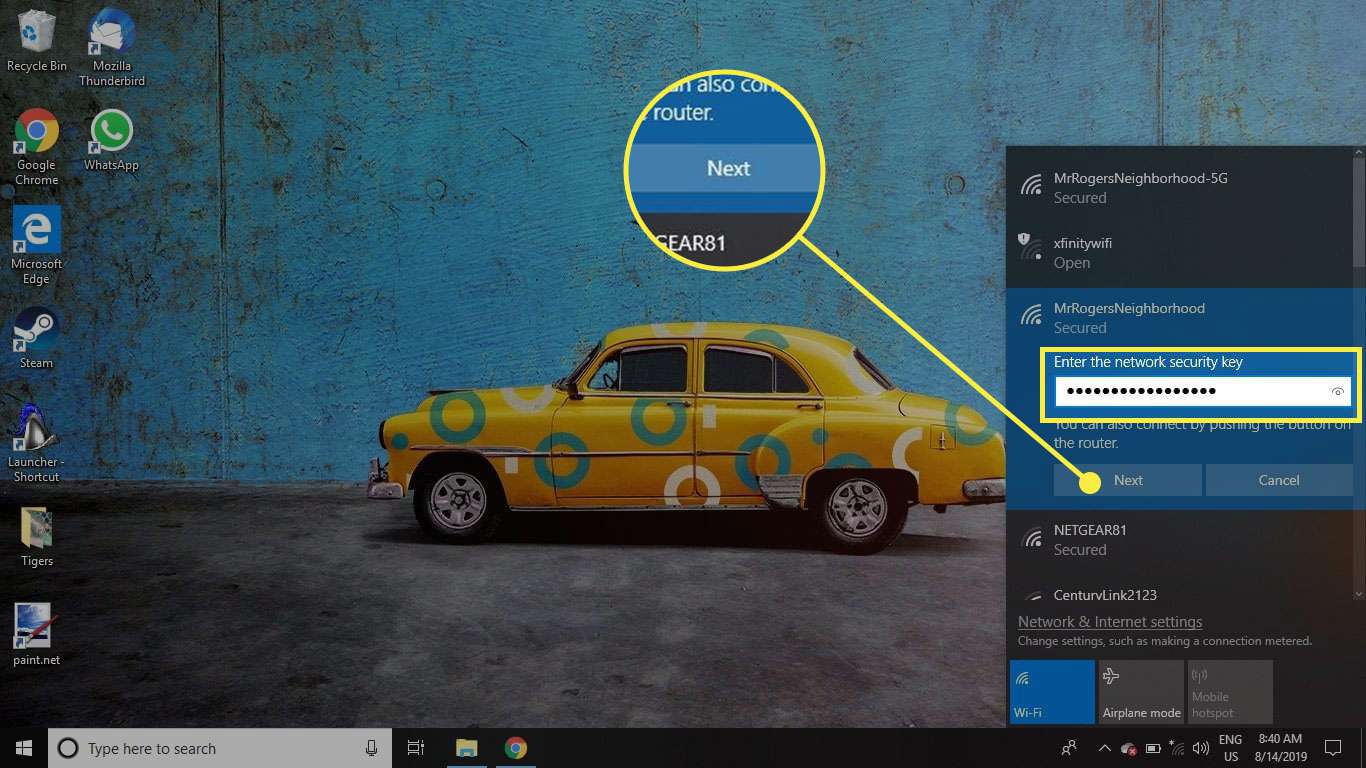The width and height of the screenshot is (1366, 768).
Task: Click the microphone icon in the search box
Action: click(x=371, y=748)
